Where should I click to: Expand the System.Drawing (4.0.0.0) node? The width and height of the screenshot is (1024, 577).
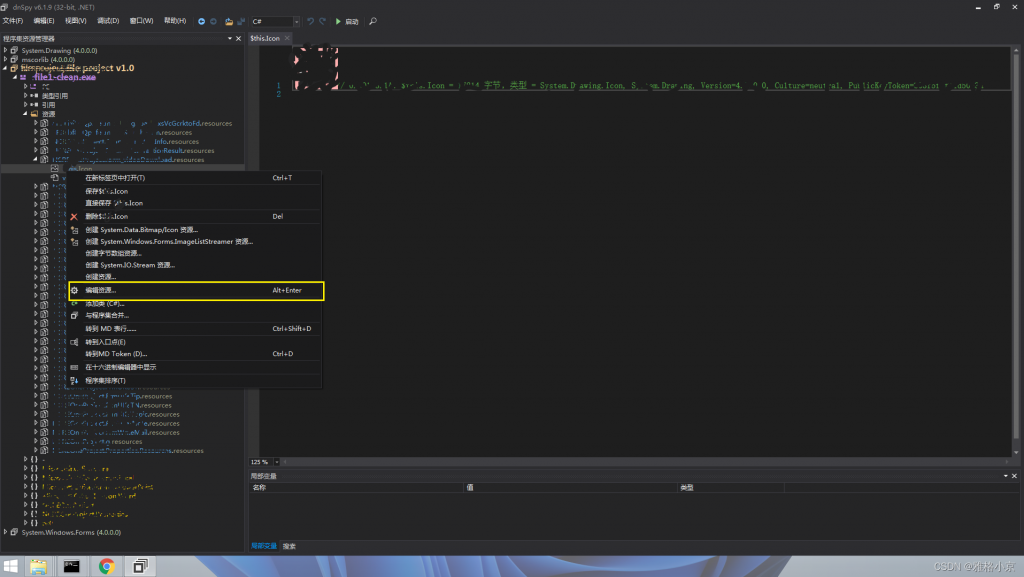pos(6,50)
